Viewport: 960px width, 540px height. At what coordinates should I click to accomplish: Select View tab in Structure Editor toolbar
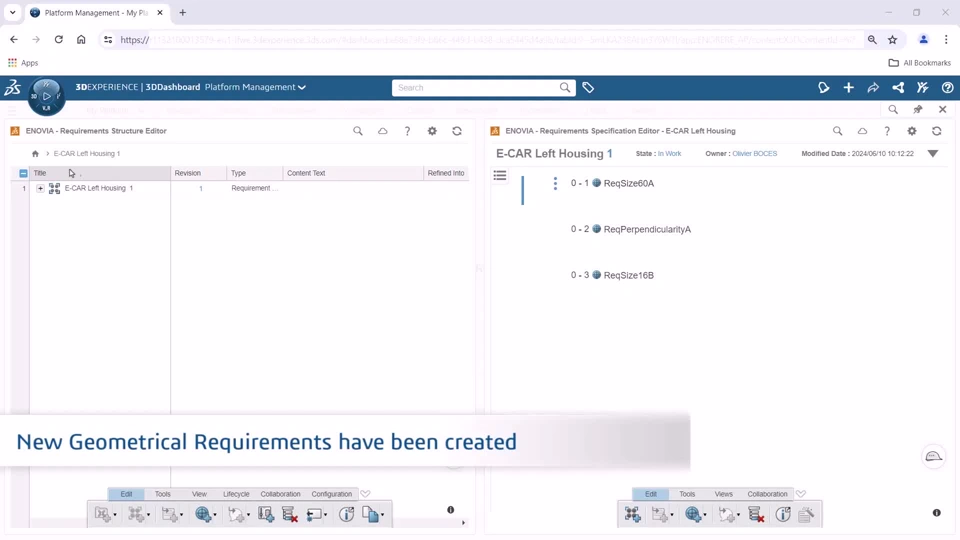point(199,494)
